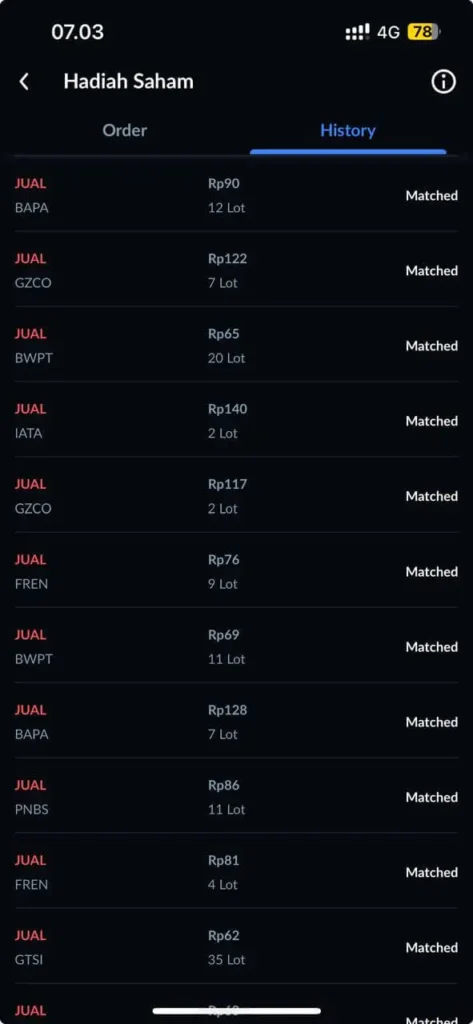Open the BAPA Rp128 7 Lot entry
Image resolution: width=473 pixels, height=1024 pixels.
point(236,722)
